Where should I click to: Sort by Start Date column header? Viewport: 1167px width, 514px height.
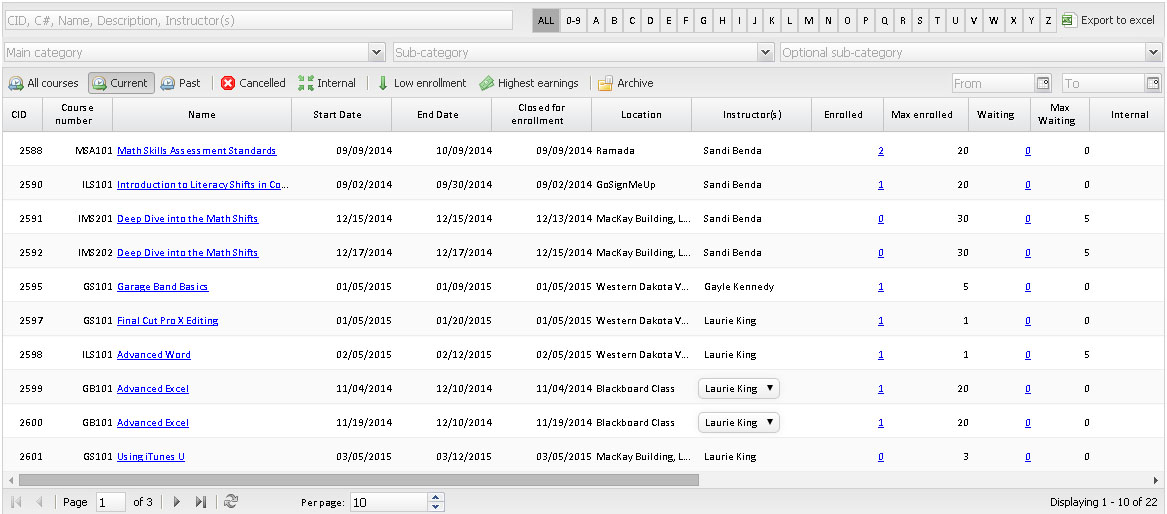[342, 115]
